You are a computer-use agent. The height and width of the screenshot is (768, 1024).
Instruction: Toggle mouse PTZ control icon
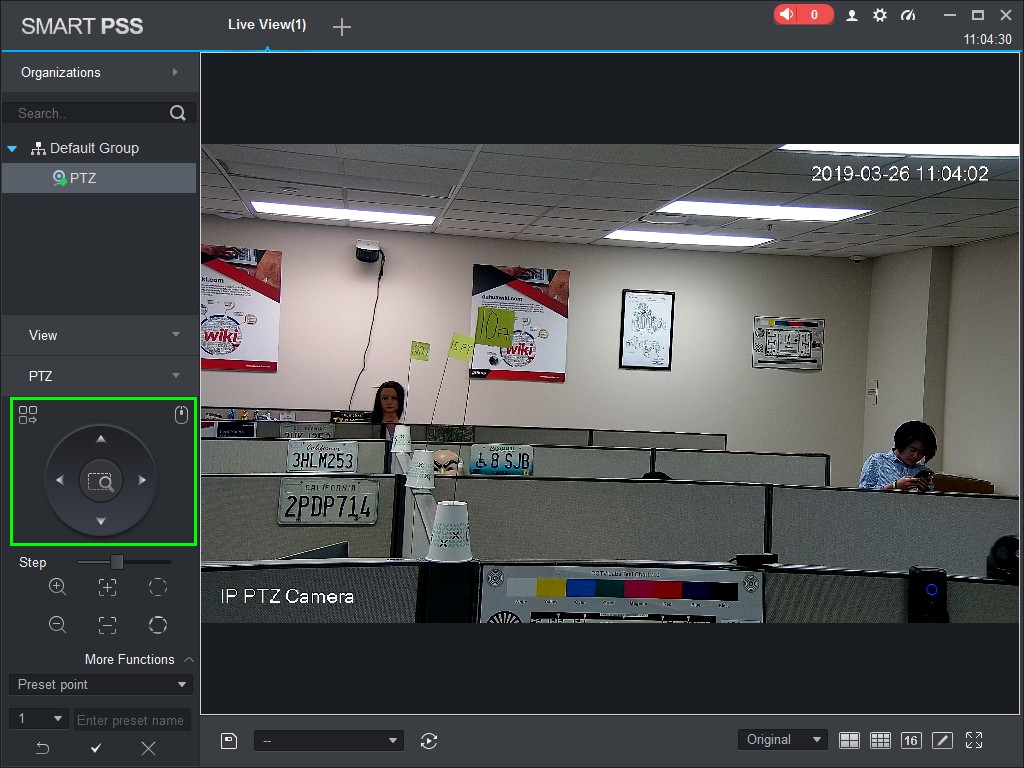(x=181, y=415)
